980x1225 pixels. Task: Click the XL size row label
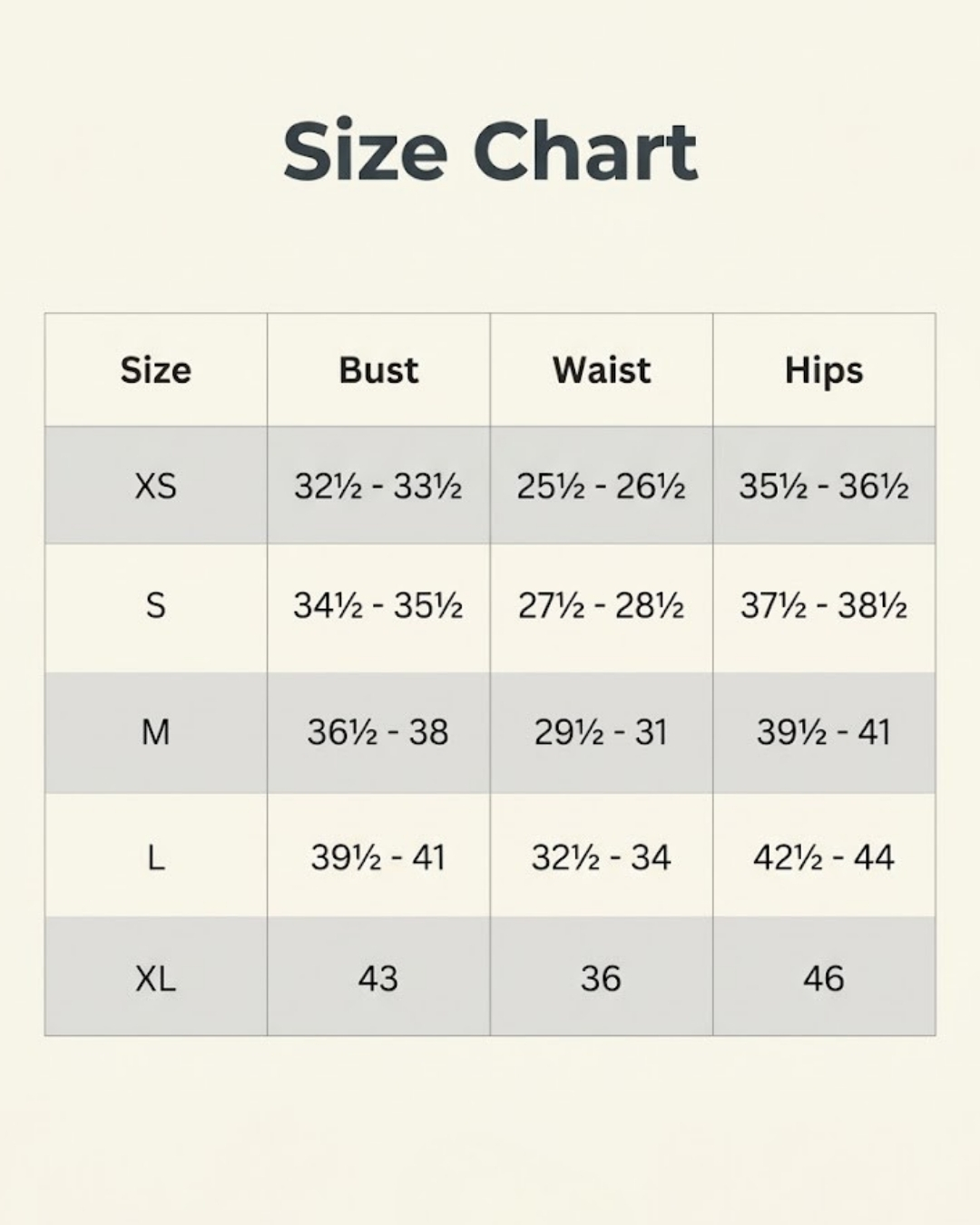(156, 979)
